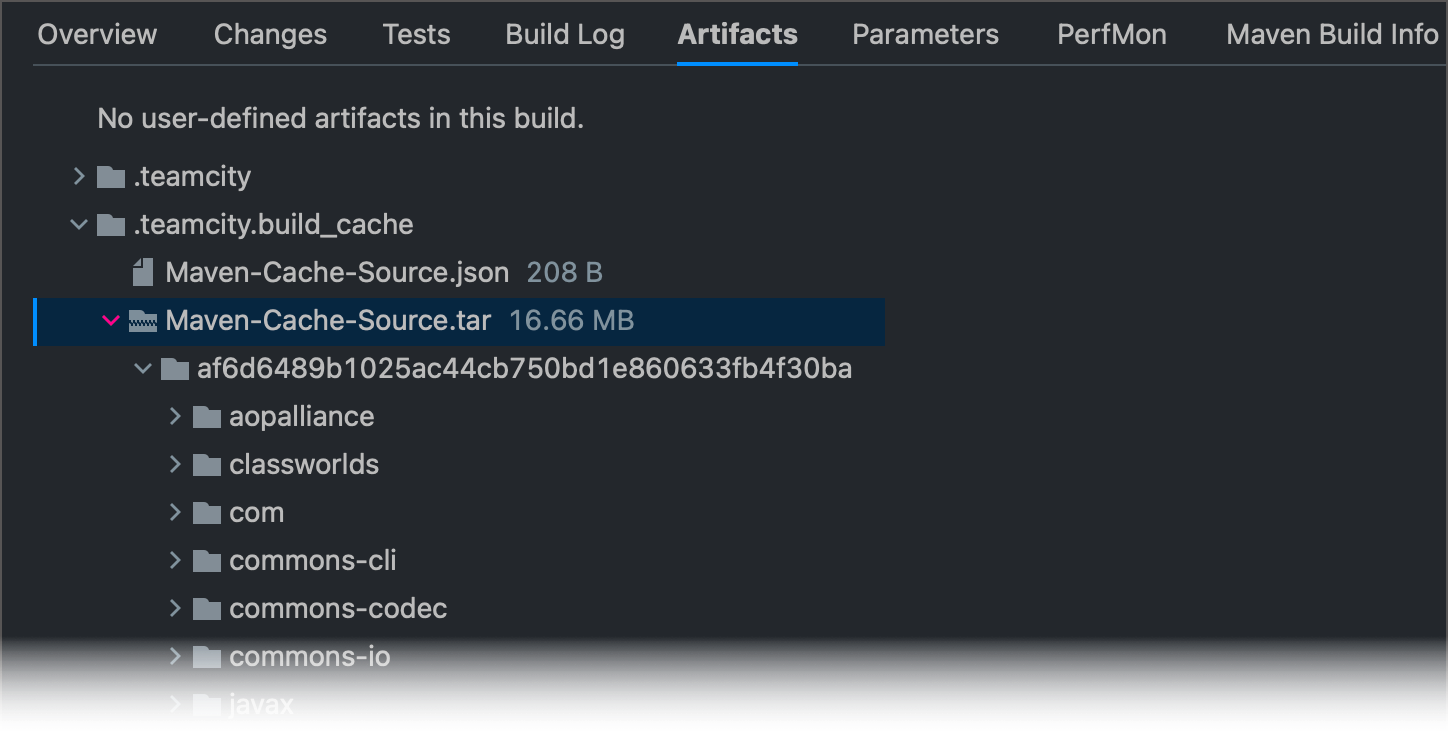Click the commons-codec folder icon

[x=206, y=608]
